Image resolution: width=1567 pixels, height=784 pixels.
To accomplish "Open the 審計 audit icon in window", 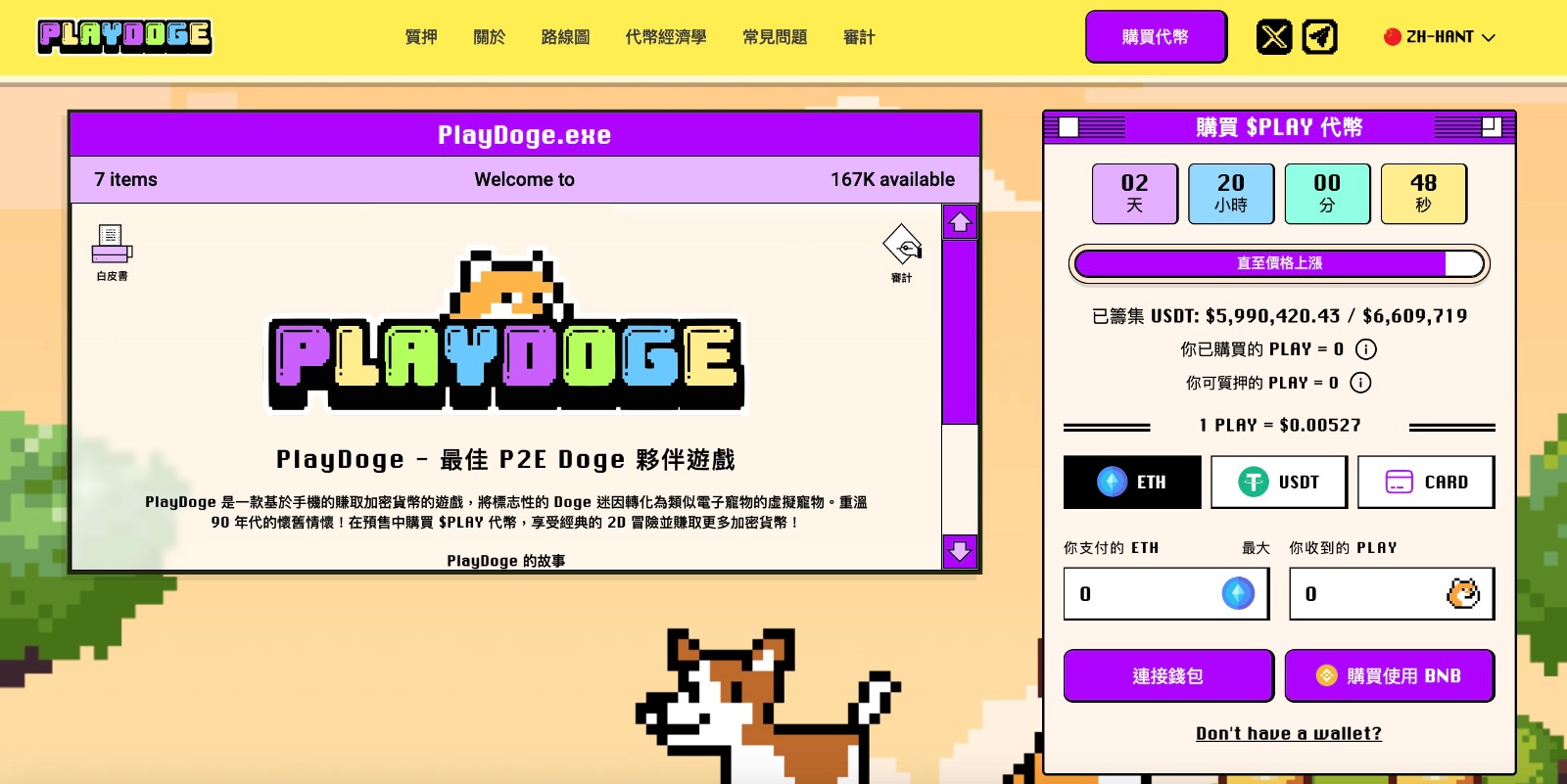I will tap(902, 254).
